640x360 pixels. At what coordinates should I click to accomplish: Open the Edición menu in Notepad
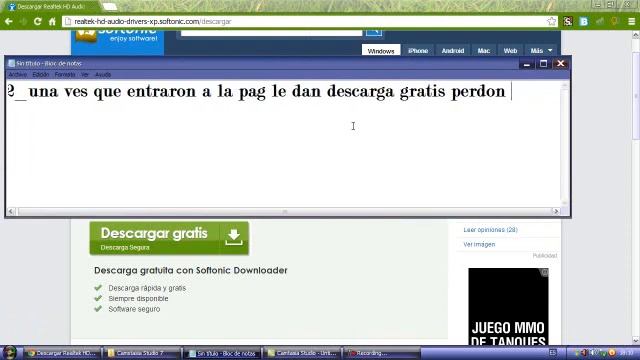[40, 75]
